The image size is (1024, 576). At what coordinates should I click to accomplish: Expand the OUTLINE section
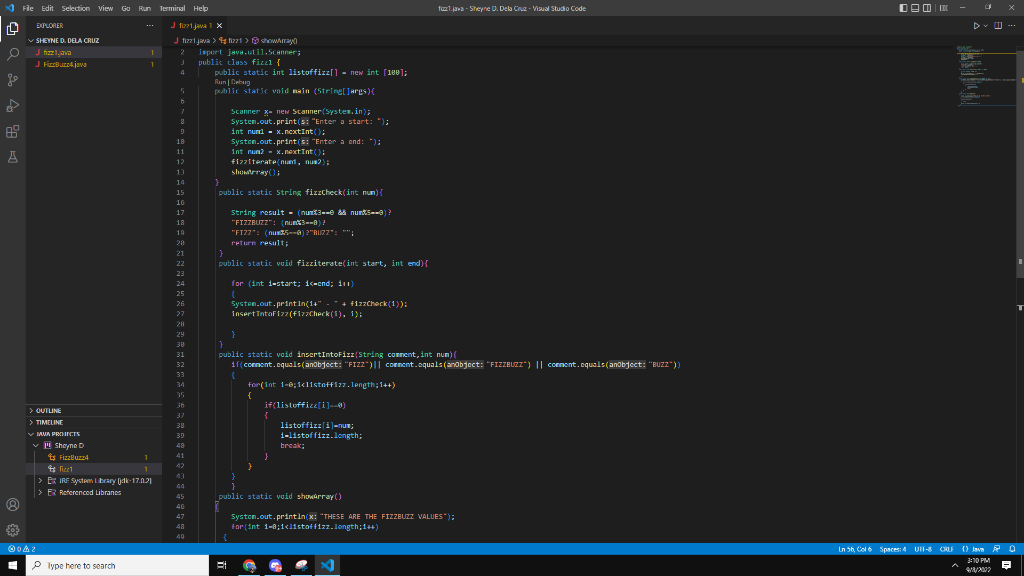click(47, 410)
